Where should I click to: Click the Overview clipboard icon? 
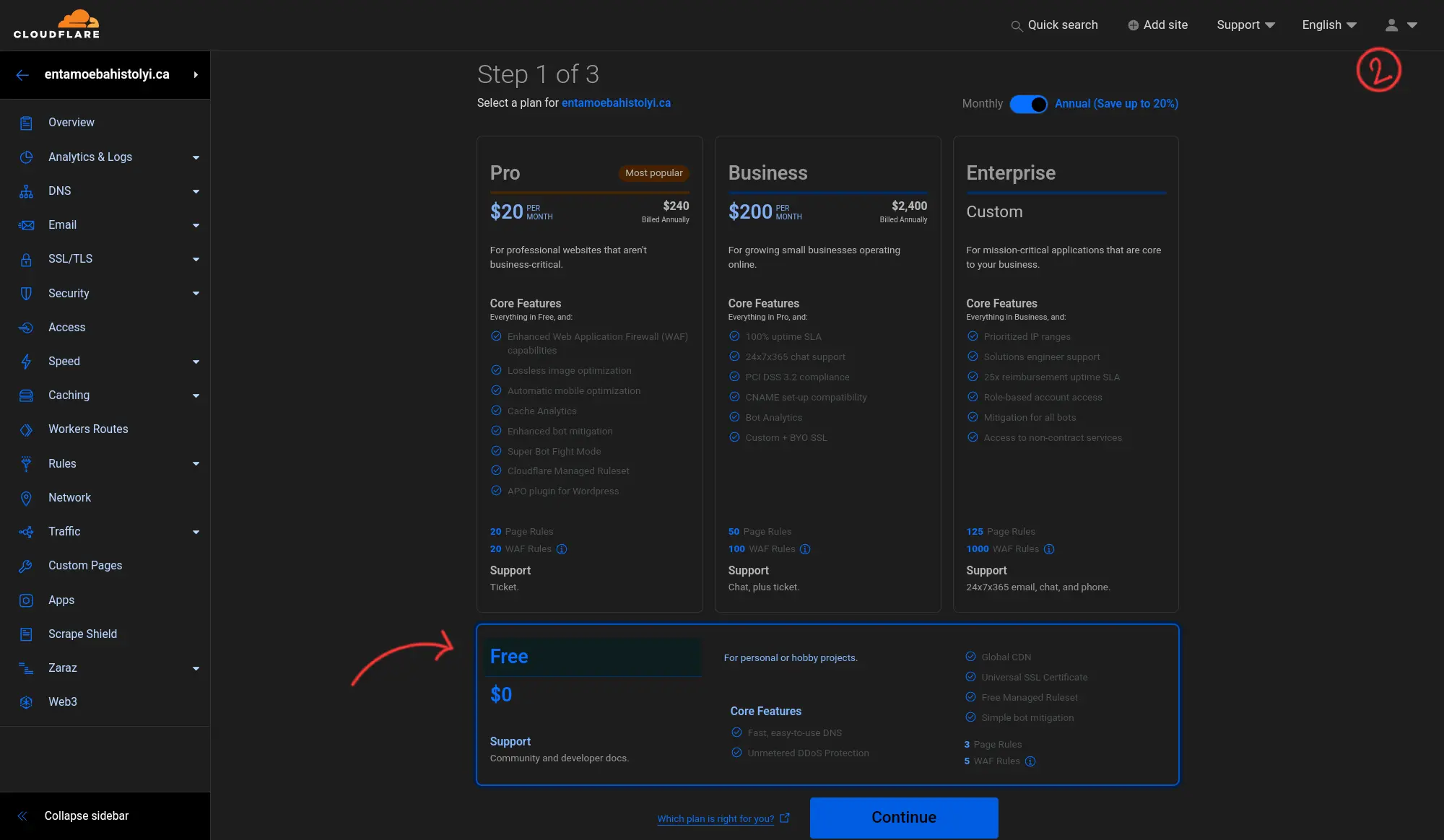pos(26,123)
